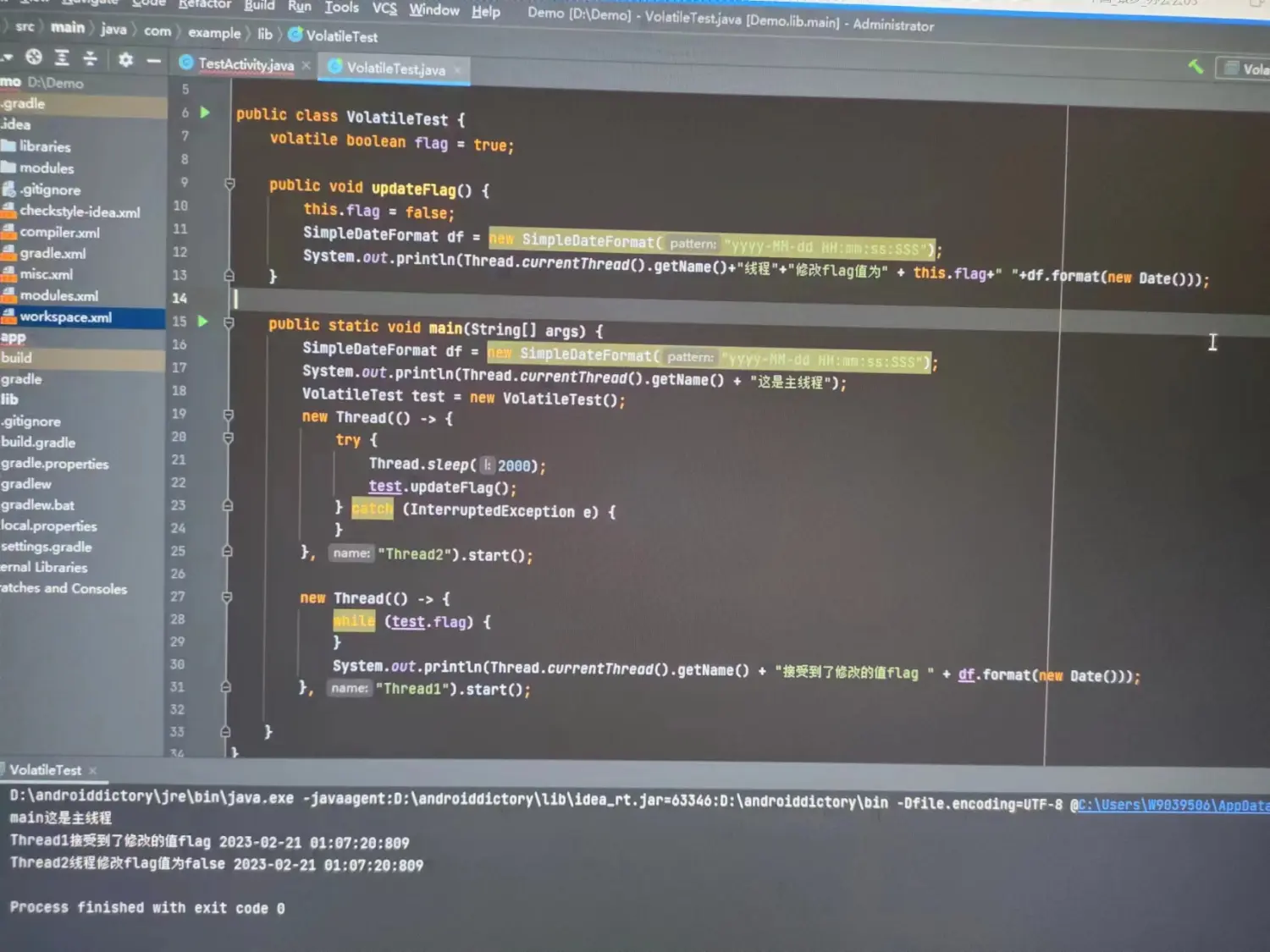
Task: Click the locate/select opened file target icon
Action: coord(34,57)
